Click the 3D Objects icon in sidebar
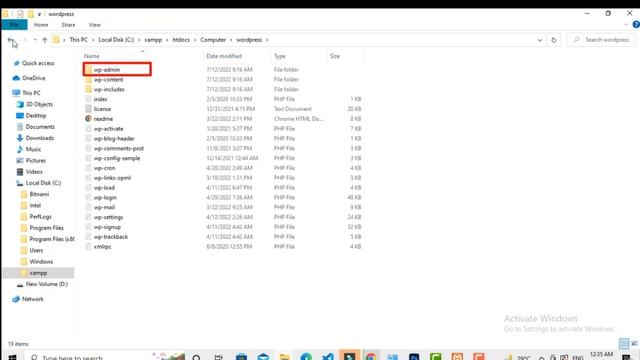The width and height of the screenshot is (640, 360). (20, 104)
